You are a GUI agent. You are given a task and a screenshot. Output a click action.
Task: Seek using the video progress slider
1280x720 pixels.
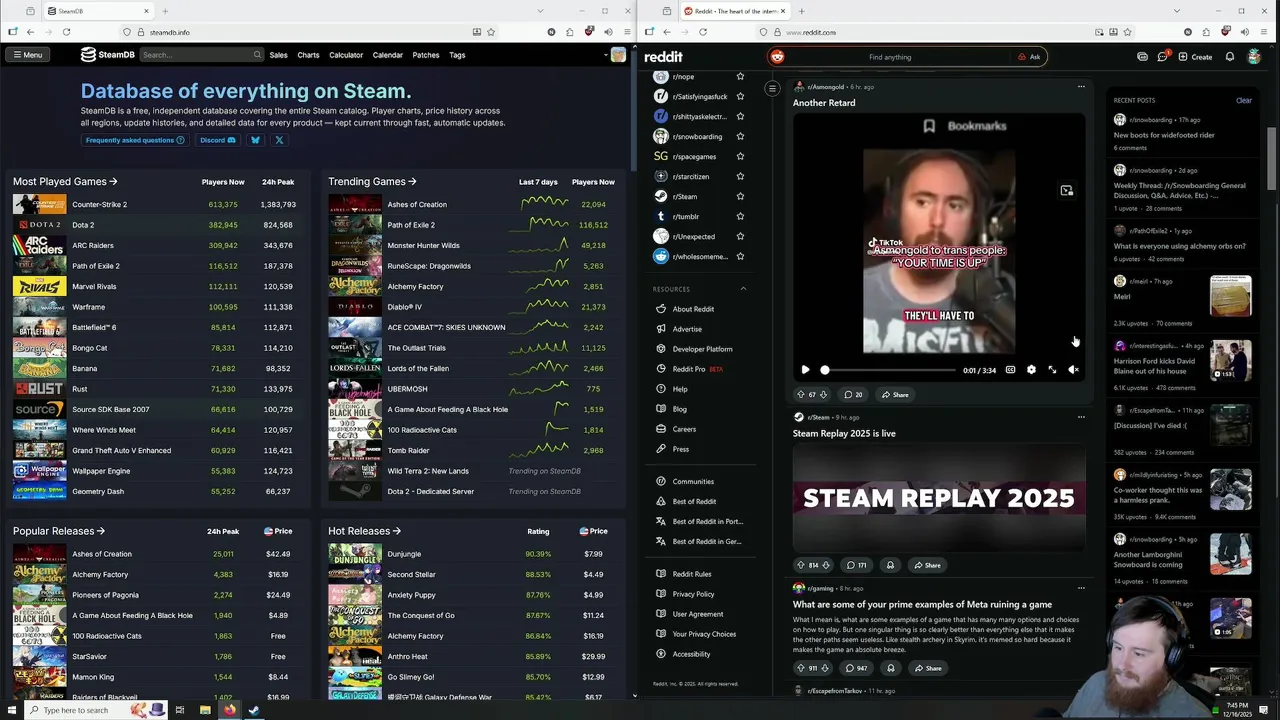(x=888, y=370)
